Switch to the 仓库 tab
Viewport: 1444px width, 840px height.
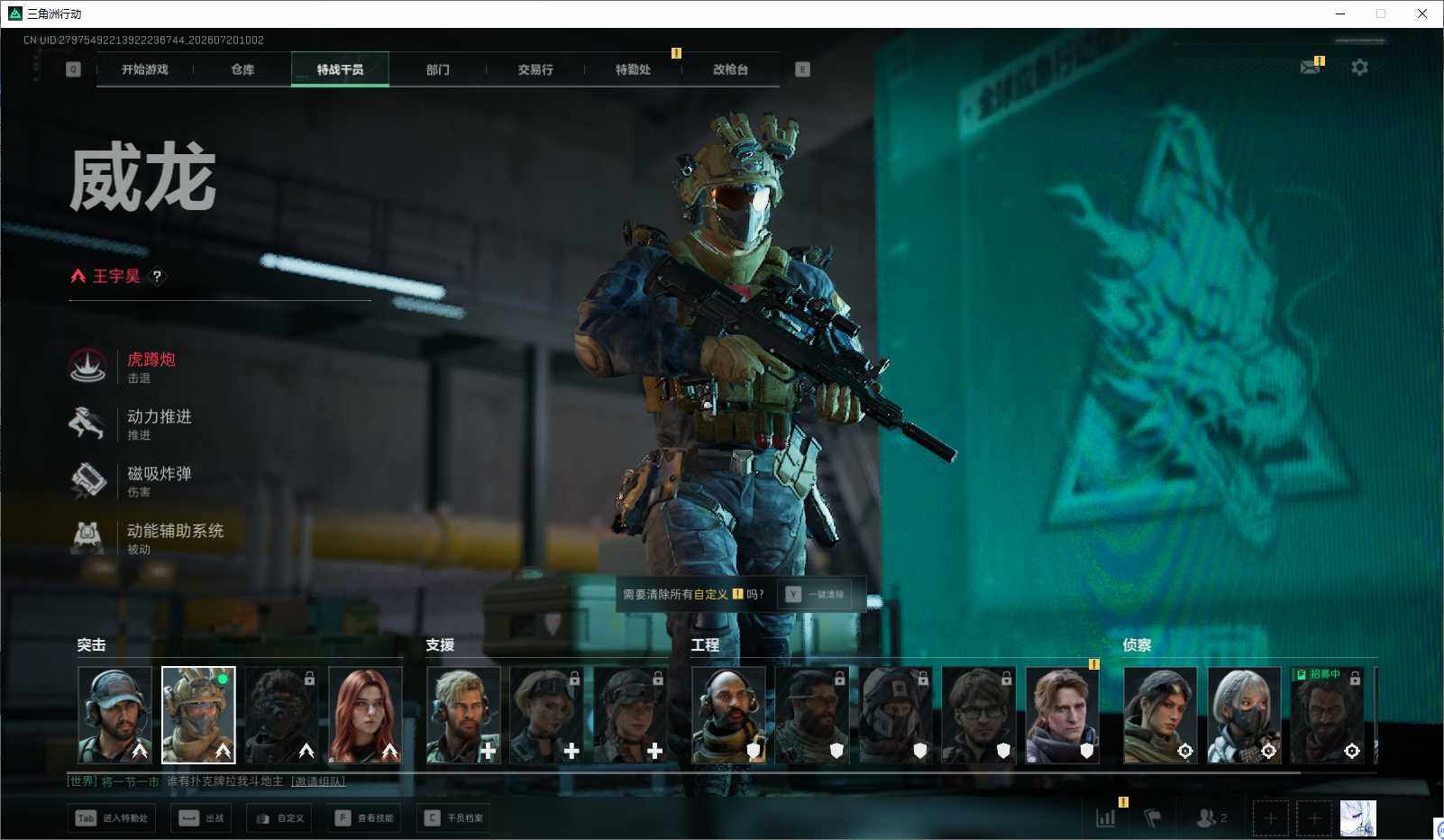click(242, 69)
